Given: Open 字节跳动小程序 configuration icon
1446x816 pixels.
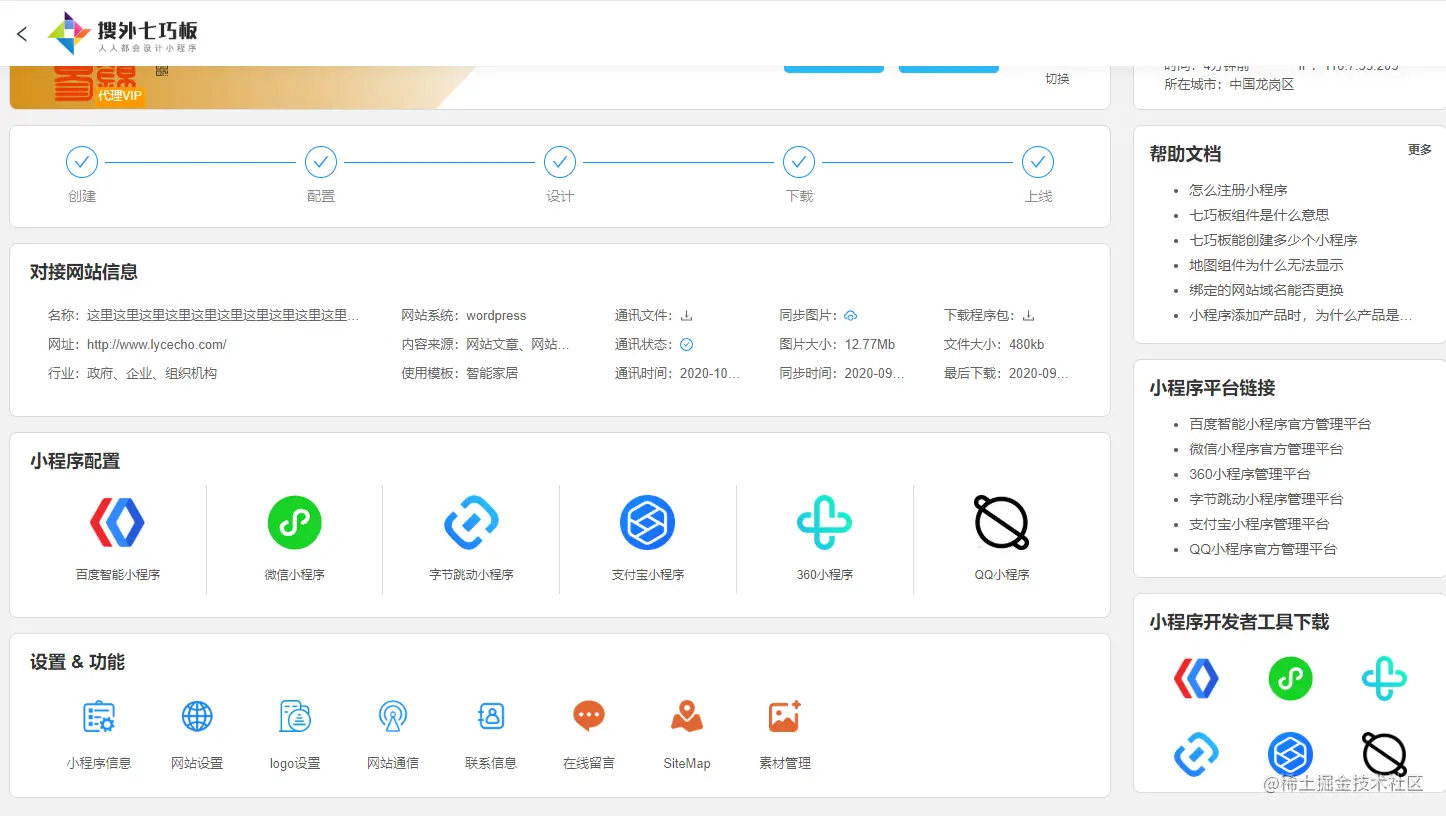Looking at the screenshot, I should tap(471, 522).
